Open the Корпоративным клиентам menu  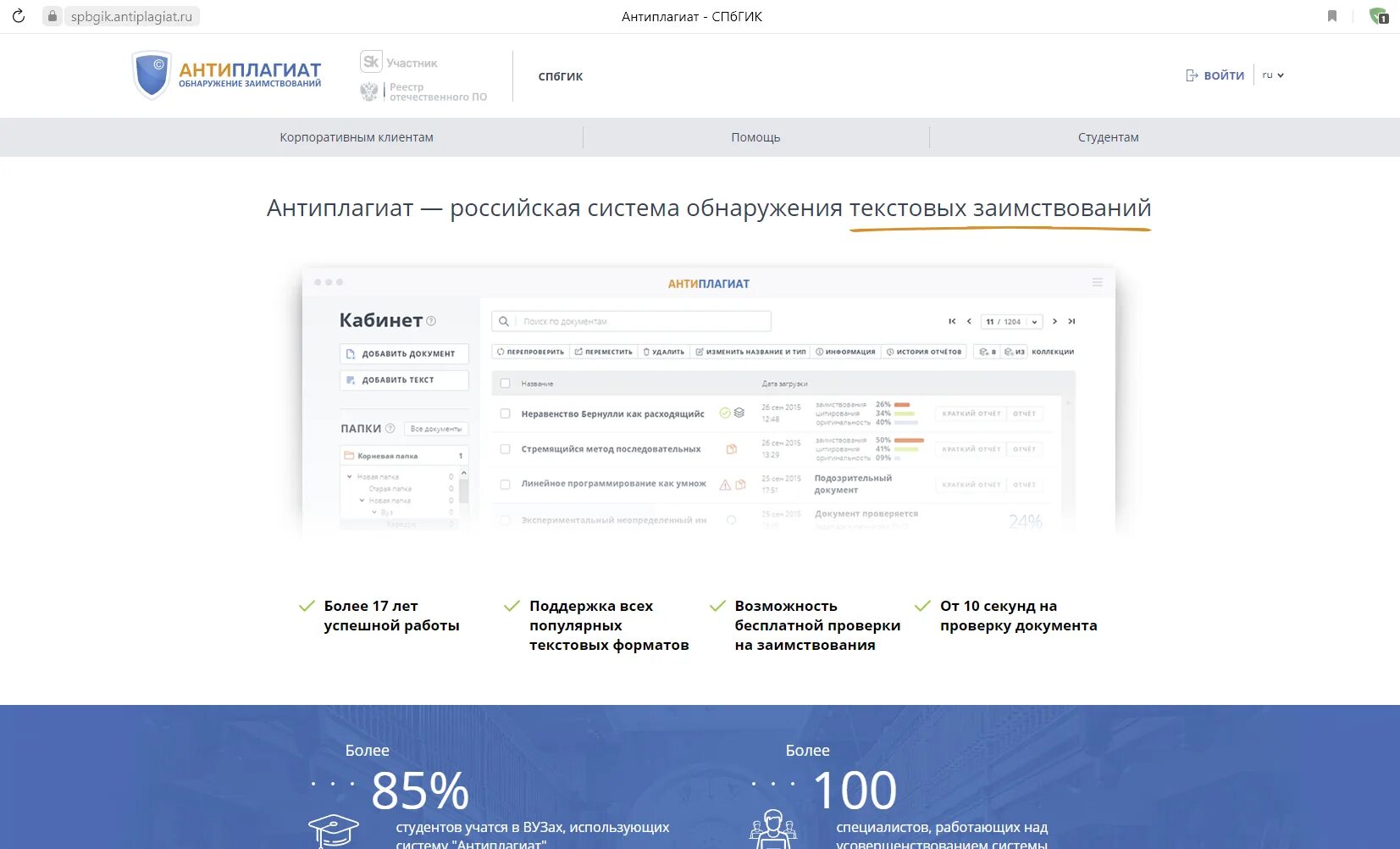coord(357,137)
